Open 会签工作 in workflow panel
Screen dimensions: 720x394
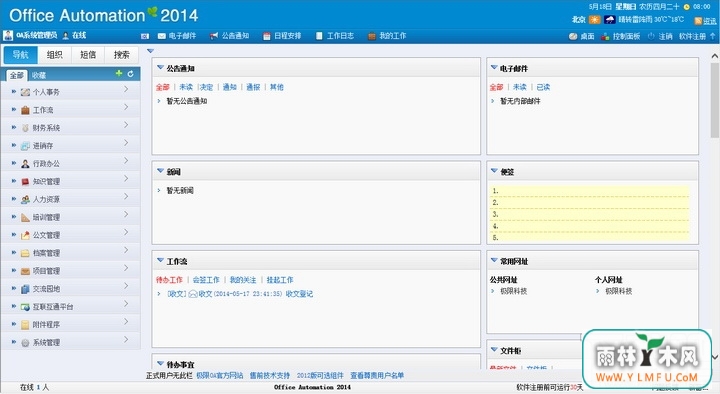pyautogui.click(x=206, y=280)
